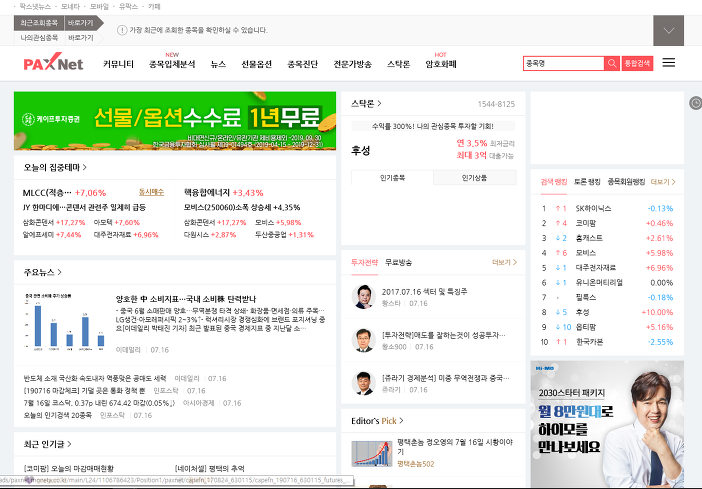The width and height of the screenshot is (702, 489).
Task: Select the 나의관심종목 tab
Action: click(x=39, y=38)
